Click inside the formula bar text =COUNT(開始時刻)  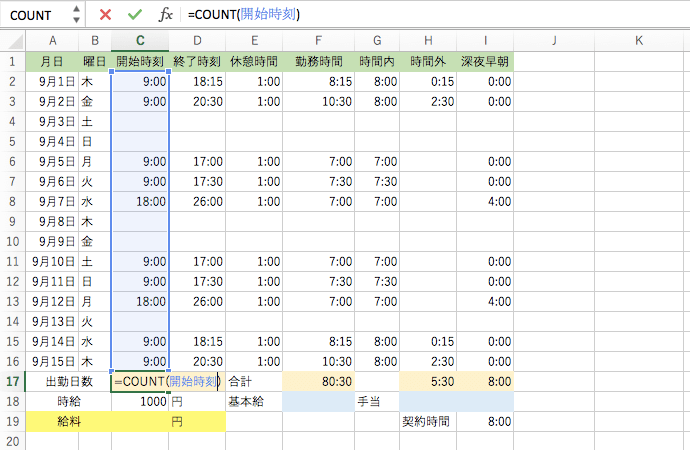click(243, 15)
